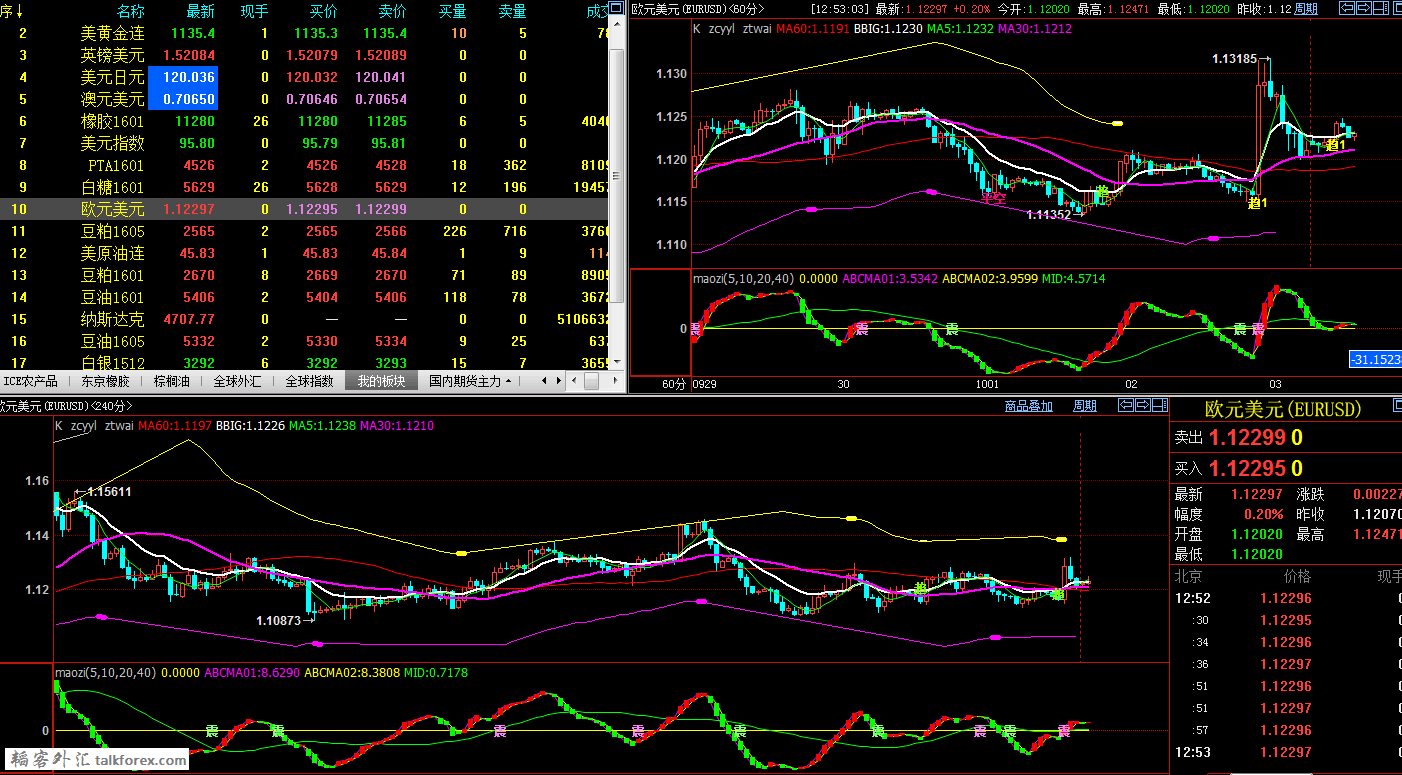Click the 60分 period label at the chart's bottom-left
The height and width of the screenshot is (775, 1402).
point(674,384)
